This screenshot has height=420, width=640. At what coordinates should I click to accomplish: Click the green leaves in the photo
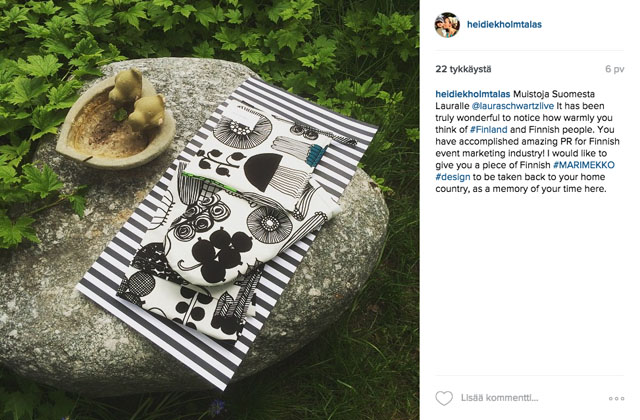(204, 29)
